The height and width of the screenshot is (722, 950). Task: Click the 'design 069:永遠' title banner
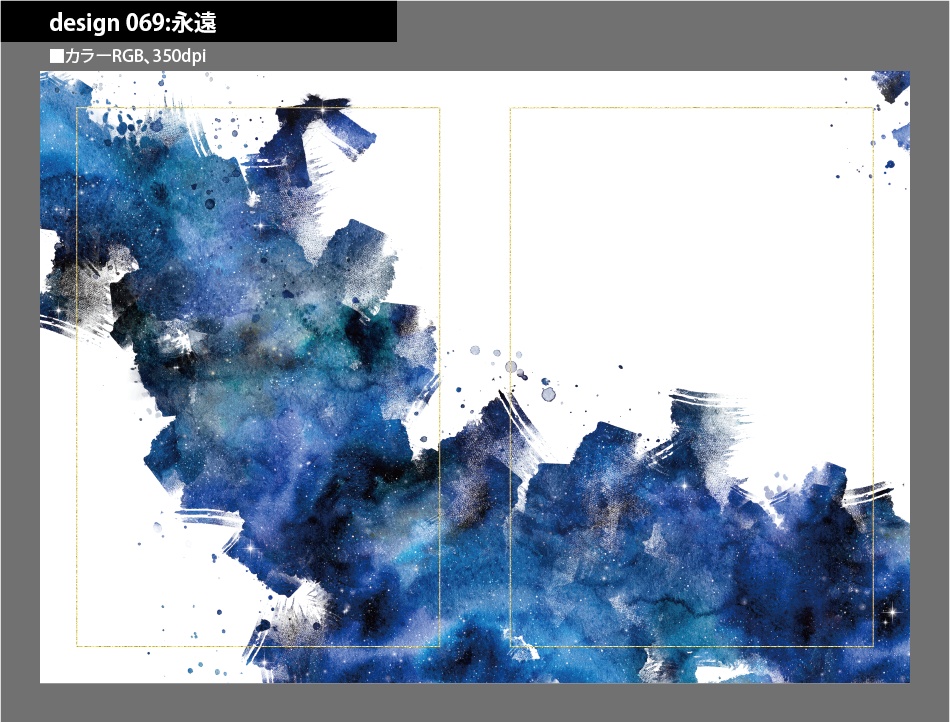[199, 22]
